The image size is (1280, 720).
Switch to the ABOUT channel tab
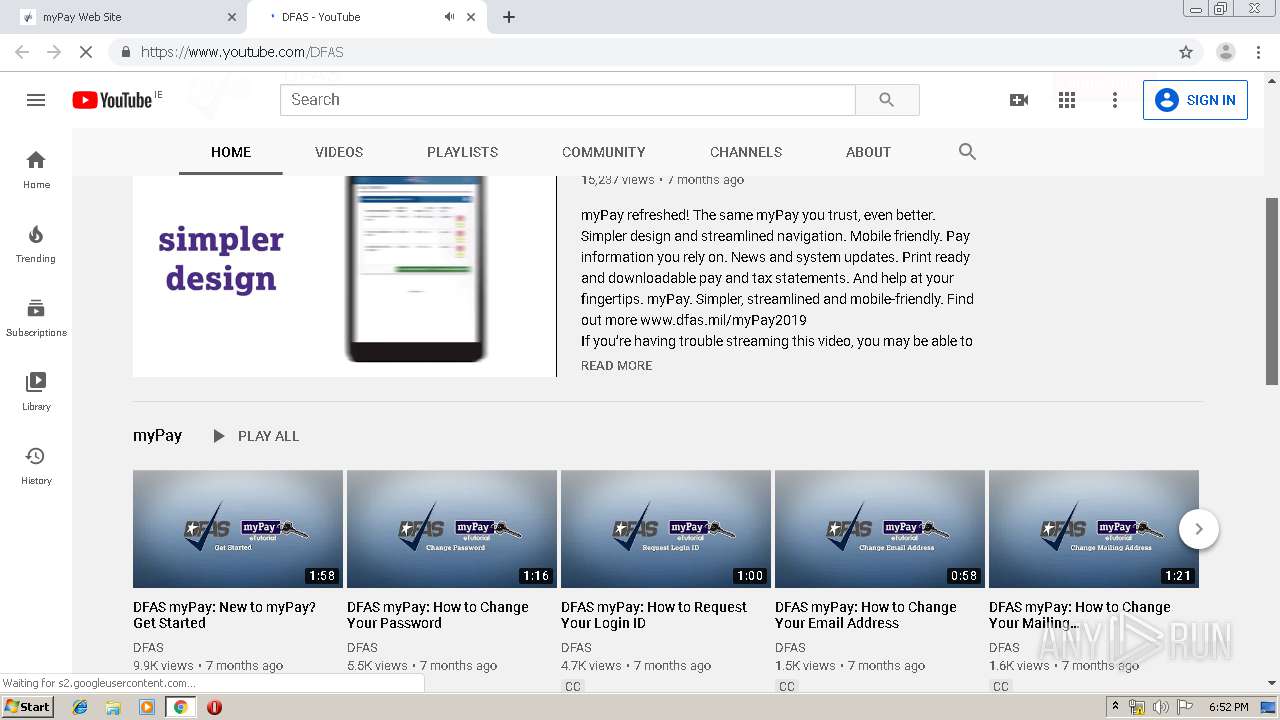(868, 152)
